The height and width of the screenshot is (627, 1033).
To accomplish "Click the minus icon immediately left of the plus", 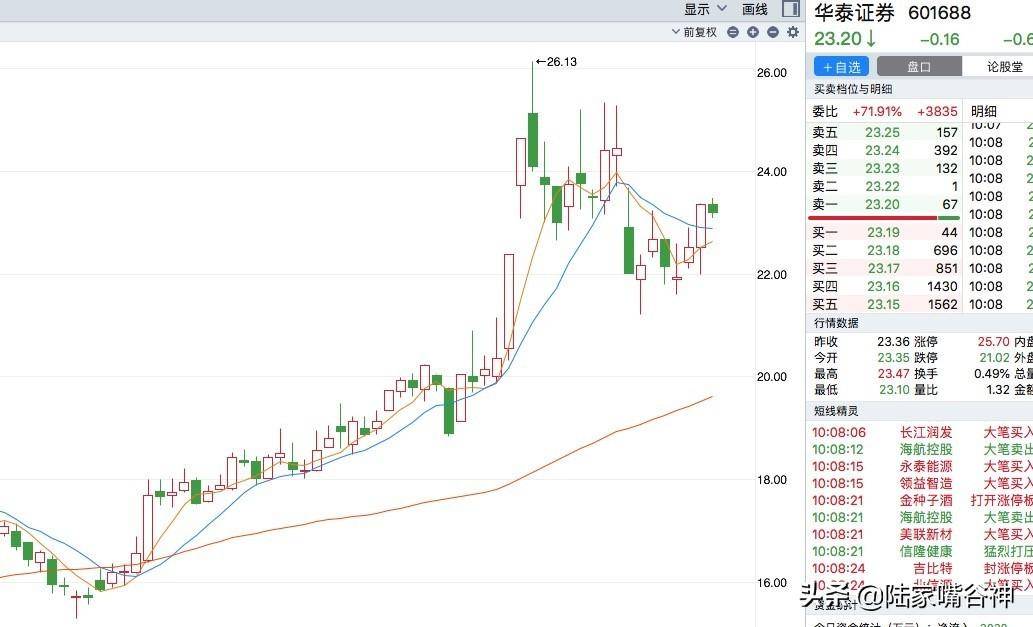I will click(733, 32).
